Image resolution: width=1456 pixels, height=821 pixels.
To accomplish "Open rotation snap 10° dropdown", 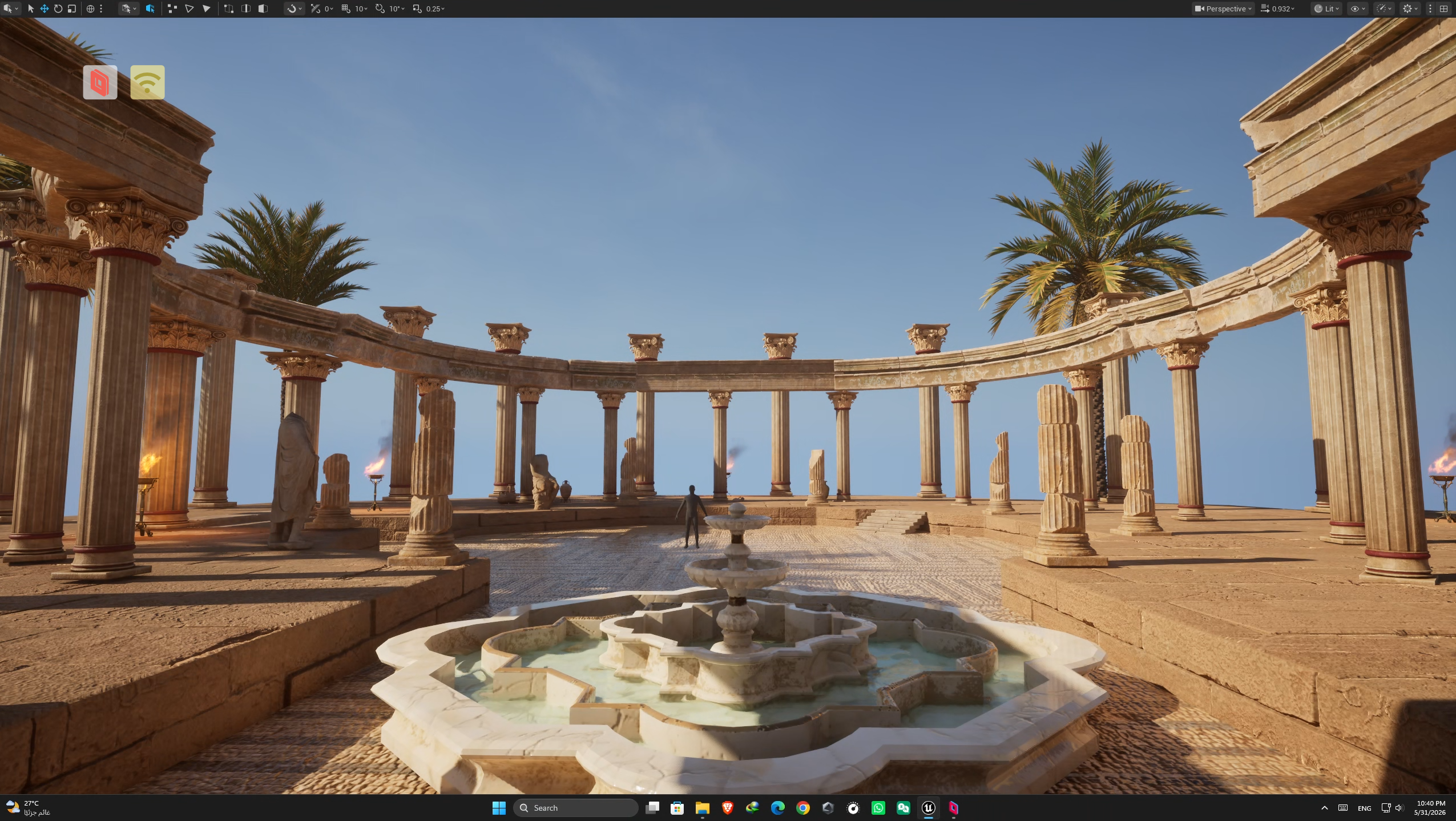I will click(x=397, y=9).
